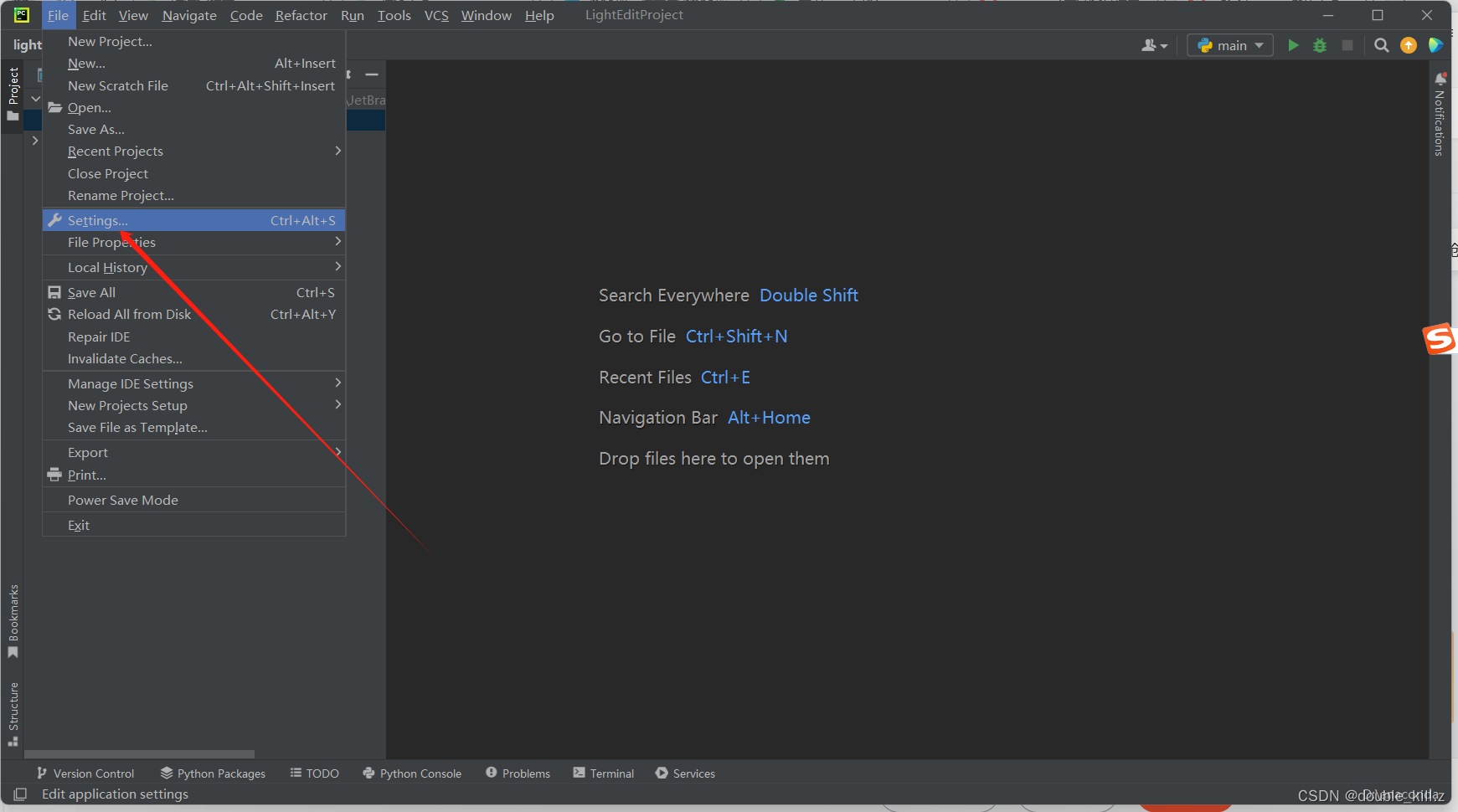Click the Debug bug icon
Image resolution: width=1458 pixels, height=812 pixels.
tap(1320, 45)
